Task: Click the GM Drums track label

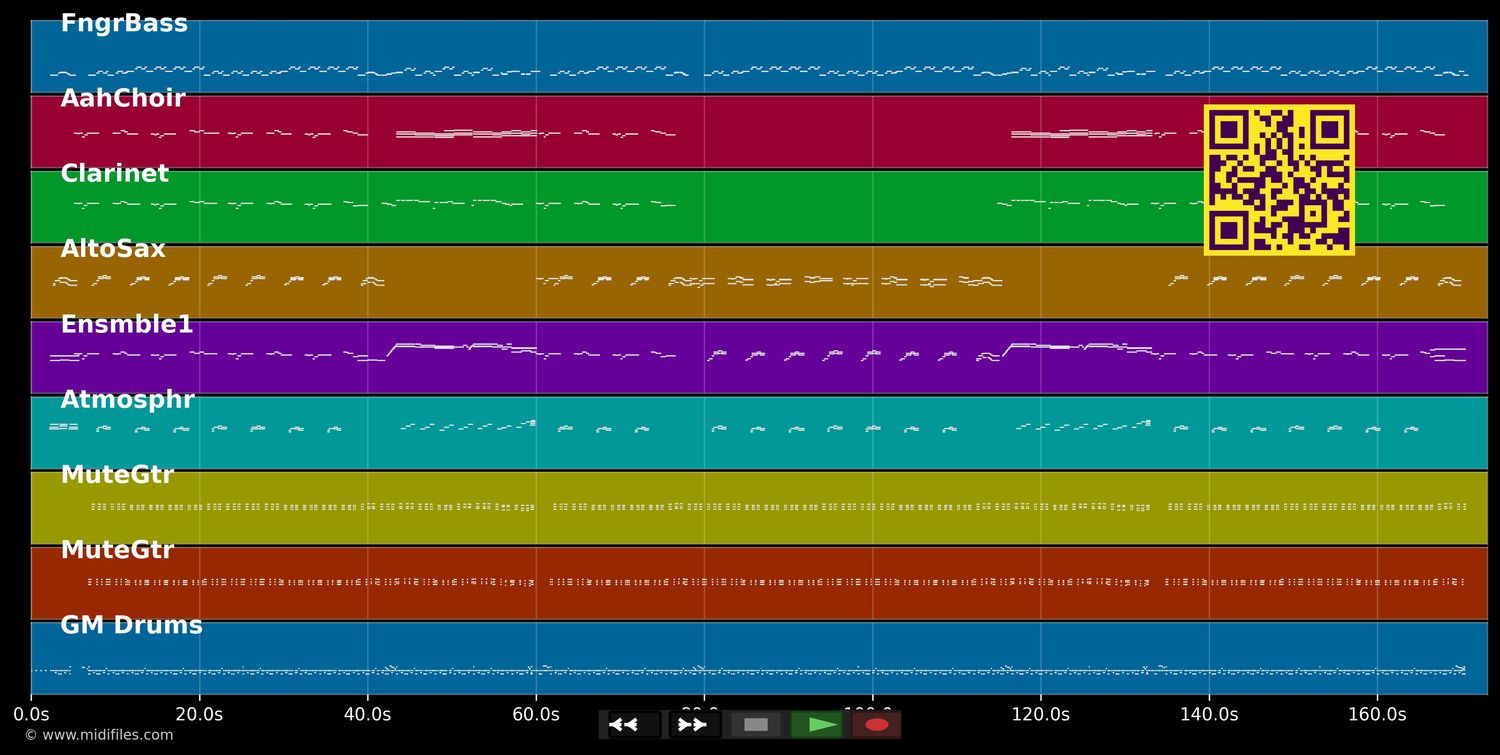Action: 131,626
